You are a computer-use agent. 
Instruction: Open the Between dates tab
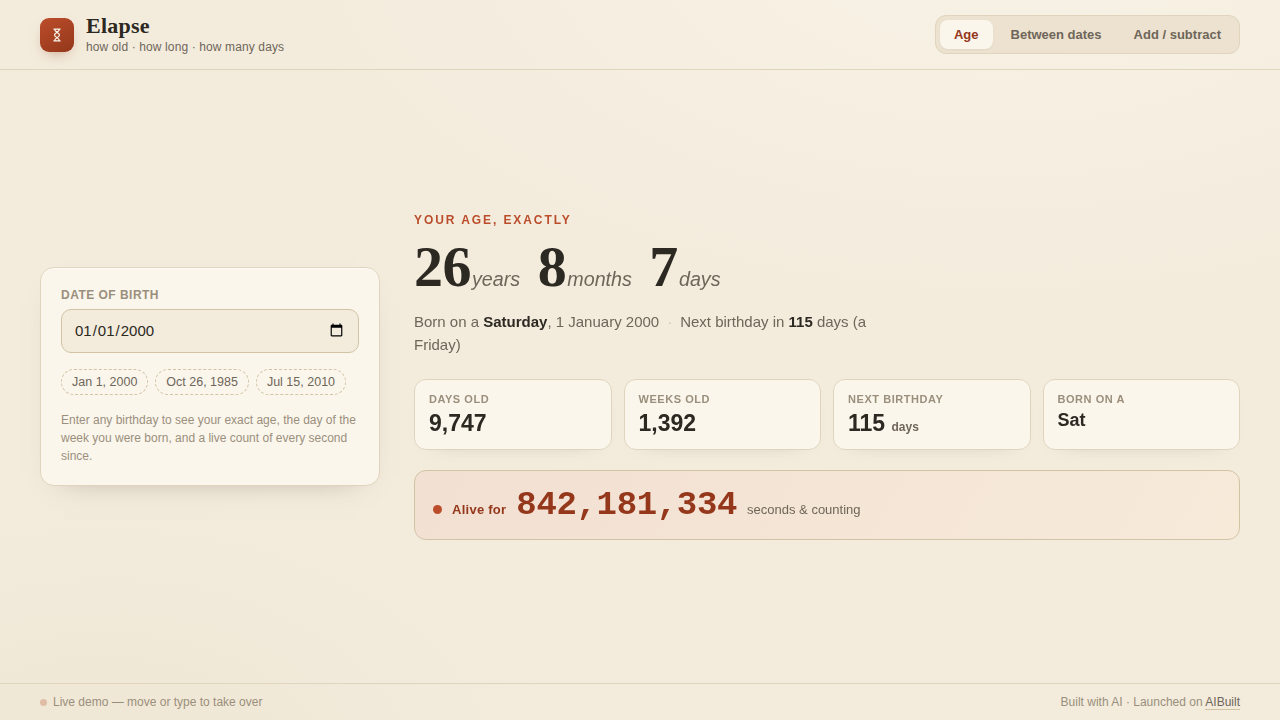pos(1056,34)
